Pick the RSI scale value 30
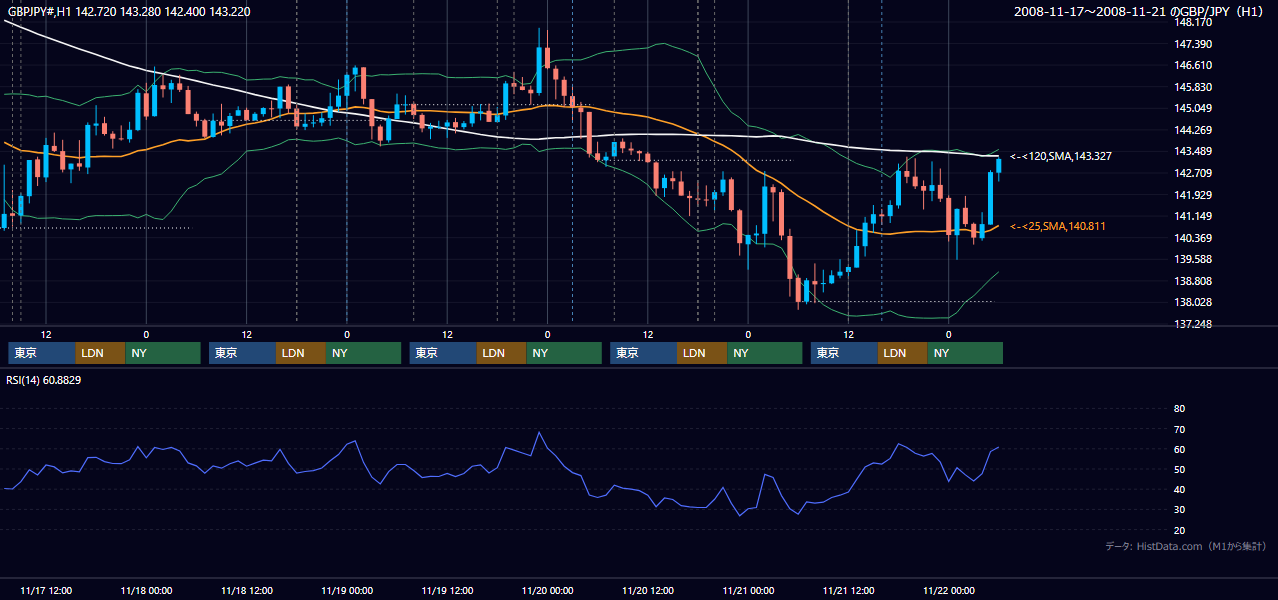Screen dimensions: 1278x600 [x=1179, y=510]
